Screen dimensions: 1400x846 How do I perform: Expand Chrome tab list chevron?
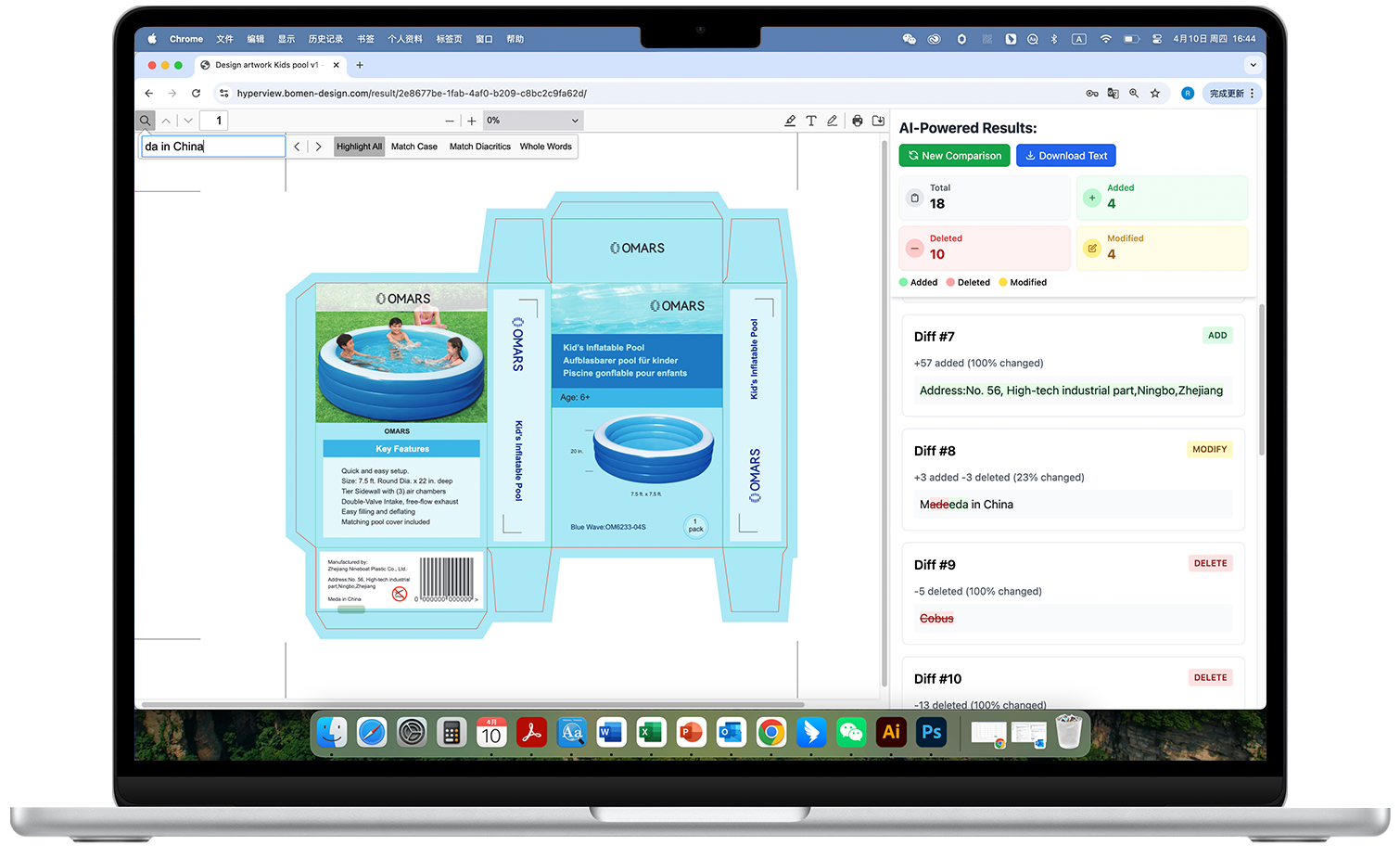coord(1253,65)
